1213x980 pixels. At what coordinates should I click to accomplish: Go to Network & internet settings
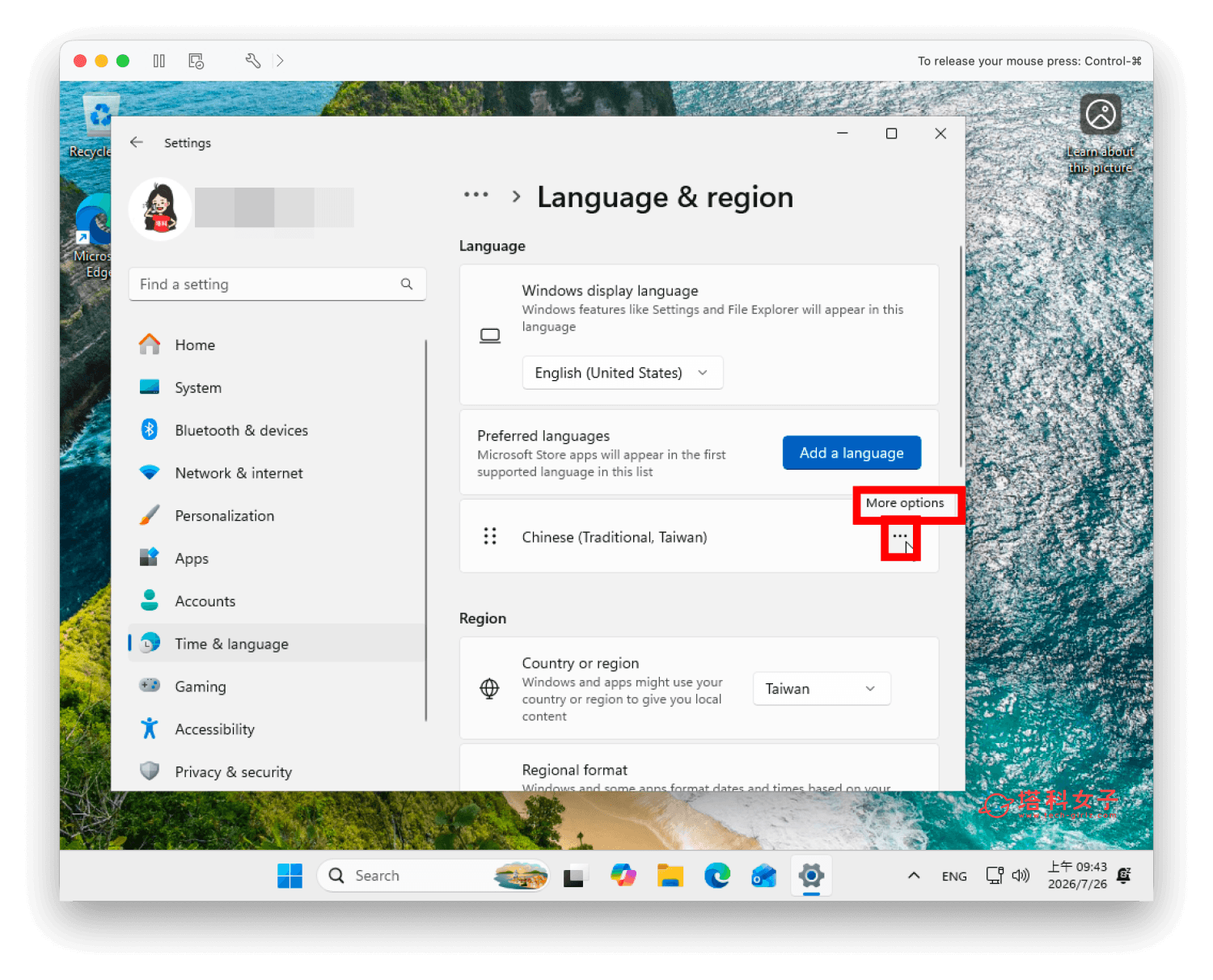click(277, 473)
